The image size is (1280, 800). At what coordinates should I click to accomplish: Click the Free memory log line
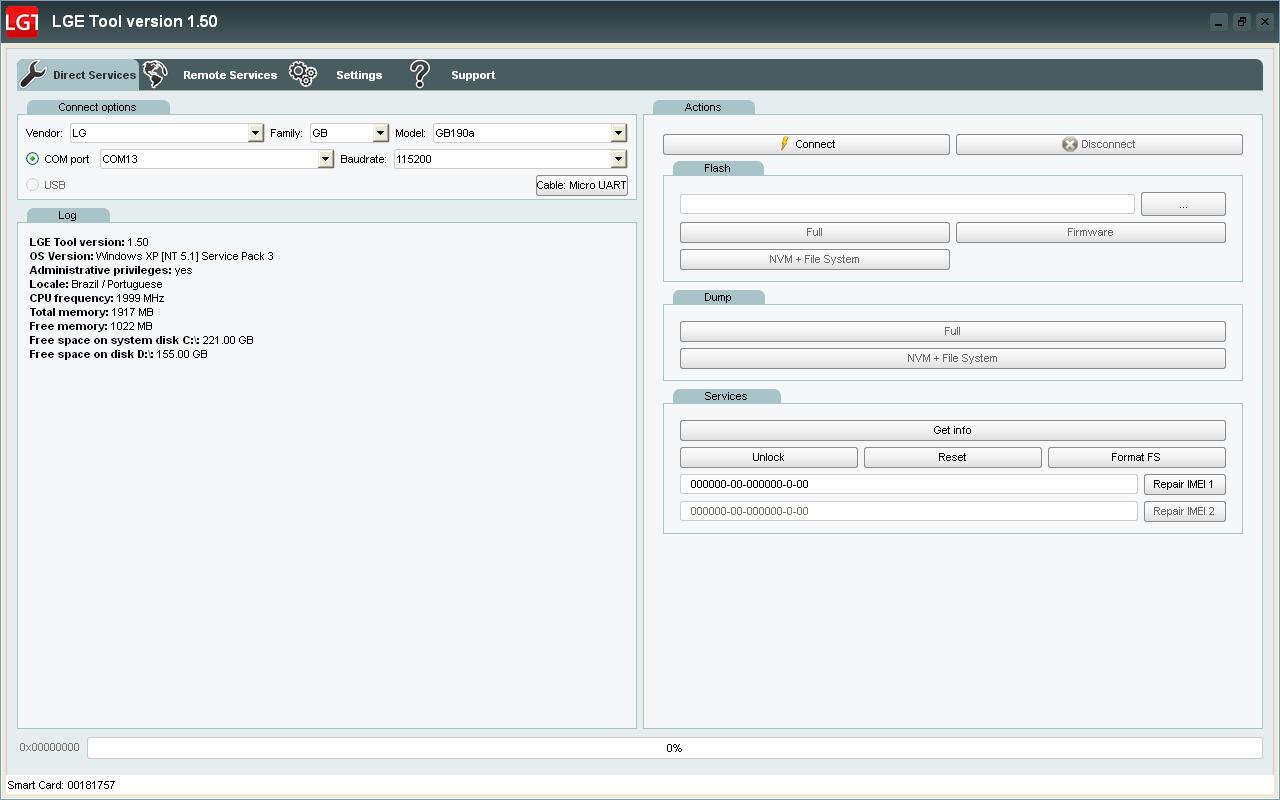(x=91, y=326)
